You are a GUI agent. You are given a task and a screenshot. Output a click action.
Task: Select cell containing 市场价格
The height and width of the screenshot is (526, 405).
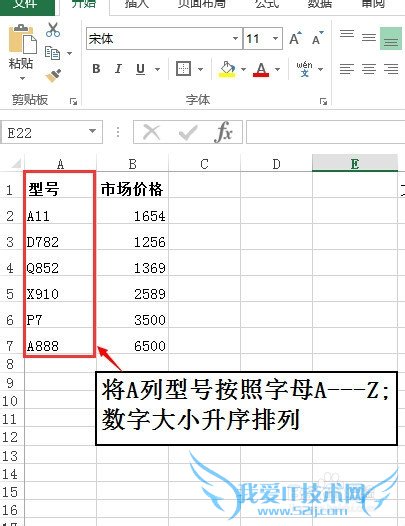tap(133, 185)
